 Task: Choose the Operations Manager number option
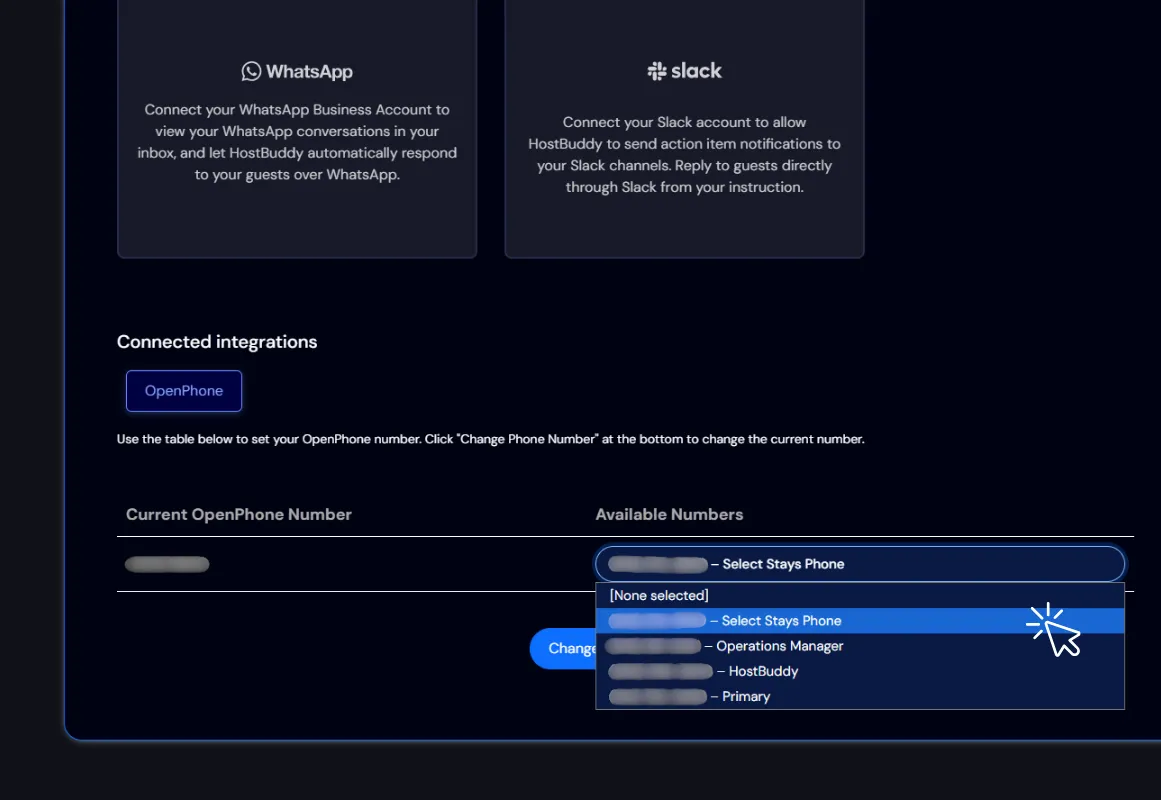(860, 646)
